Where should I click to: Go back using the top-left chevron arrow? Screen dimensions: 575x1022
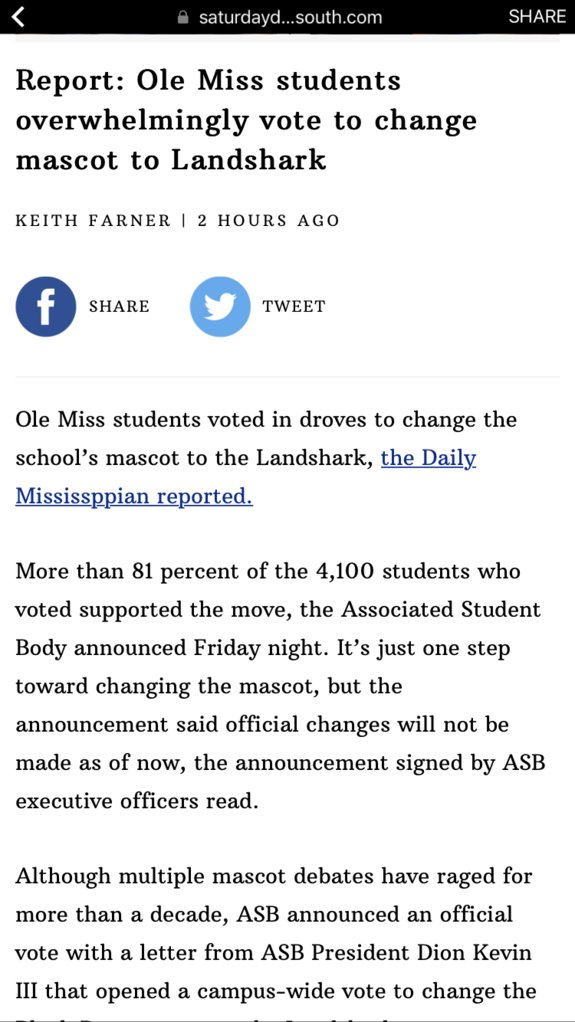point(18,16)
